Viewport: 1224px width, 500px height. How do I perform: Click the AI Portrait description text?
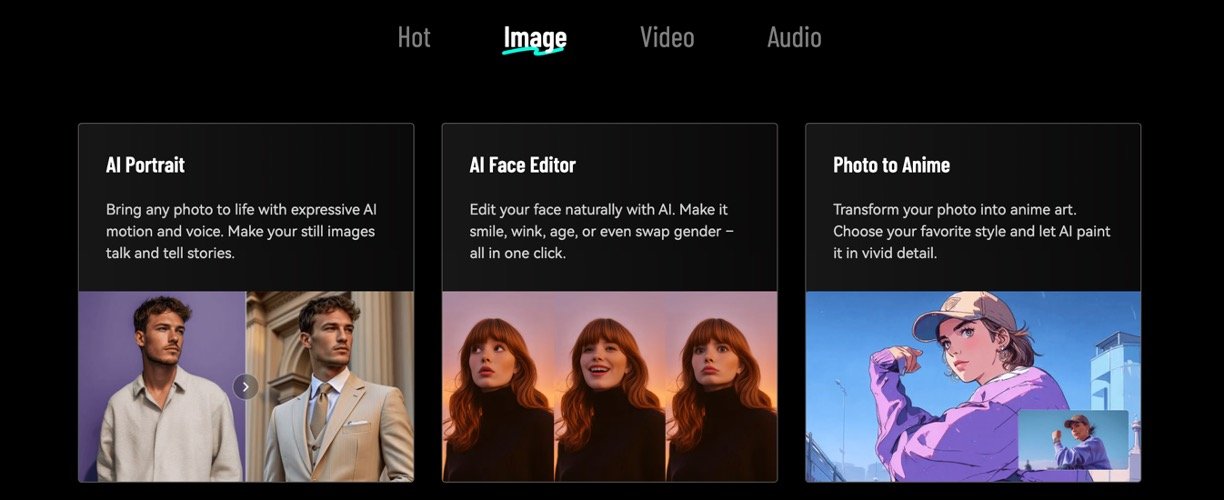point(241,231)
